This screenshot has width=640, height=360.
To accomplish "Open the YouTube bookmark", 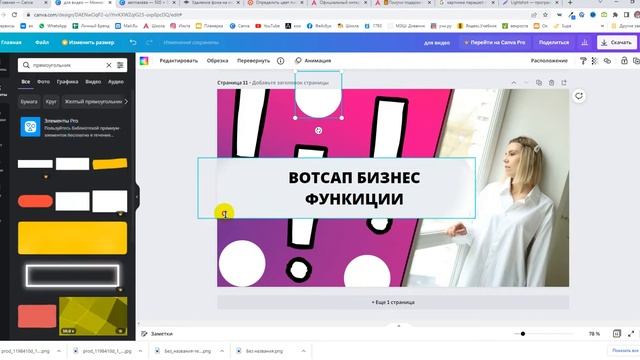I will pyautogui.click(x=267, y=26).
